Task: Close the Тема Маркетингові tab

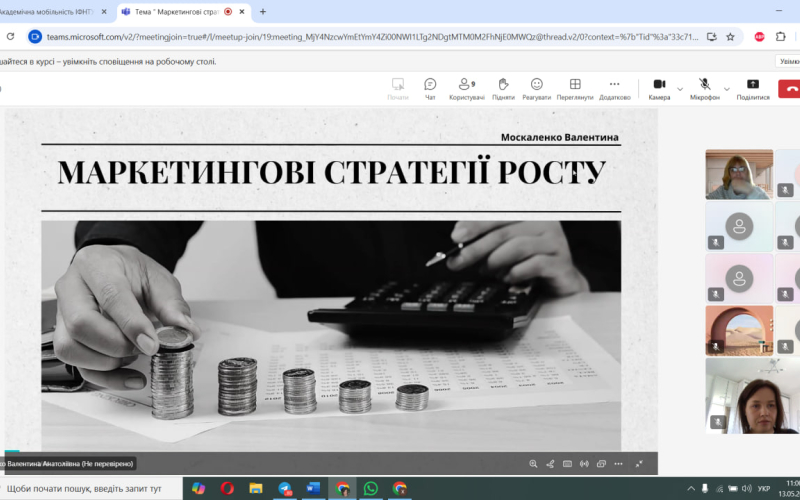Action: (242, 12)
